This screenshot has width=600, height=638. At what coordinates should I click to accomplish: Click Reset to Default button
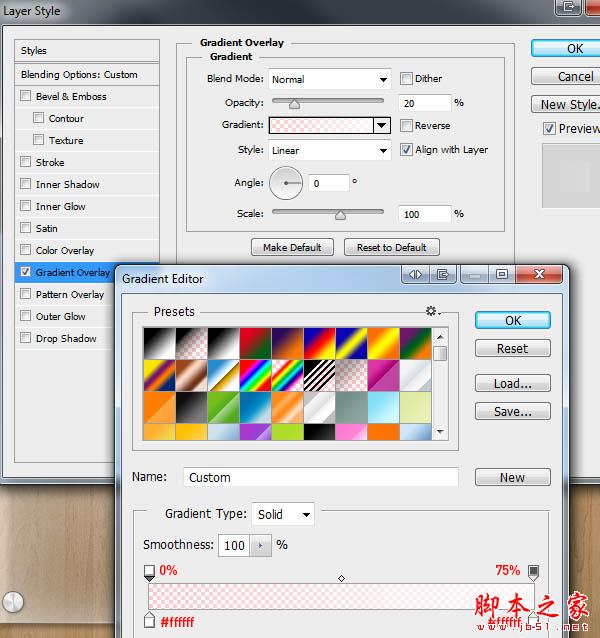tap(391, 247)
